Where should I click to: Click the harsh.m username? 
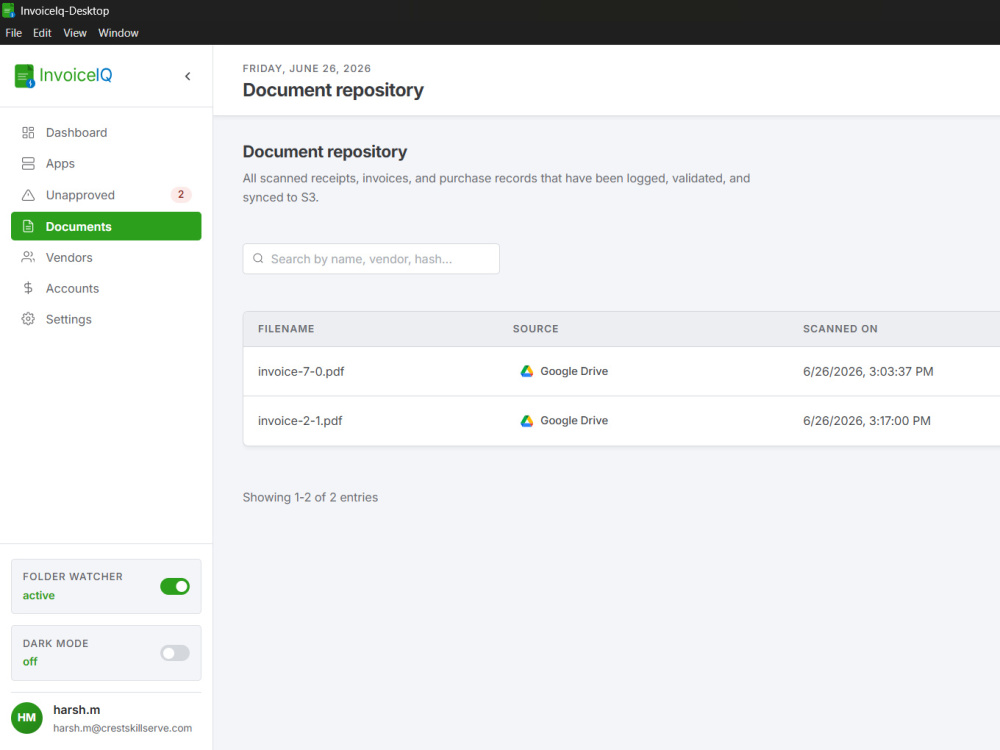tap(77, 710)
